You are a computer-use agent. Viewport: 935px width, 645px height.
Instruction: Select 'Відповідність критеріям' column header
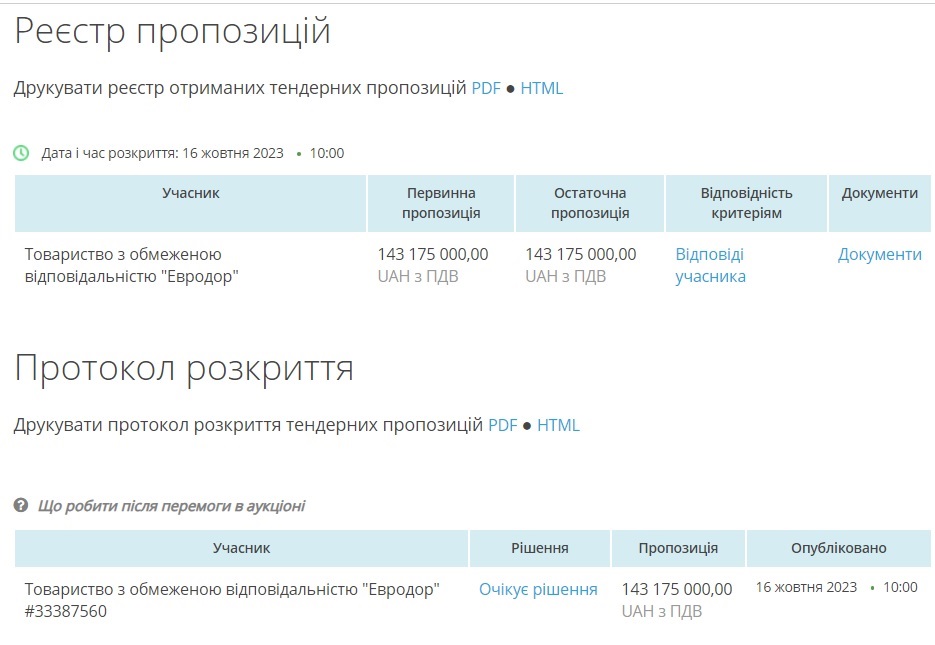(x=746, y=203)
